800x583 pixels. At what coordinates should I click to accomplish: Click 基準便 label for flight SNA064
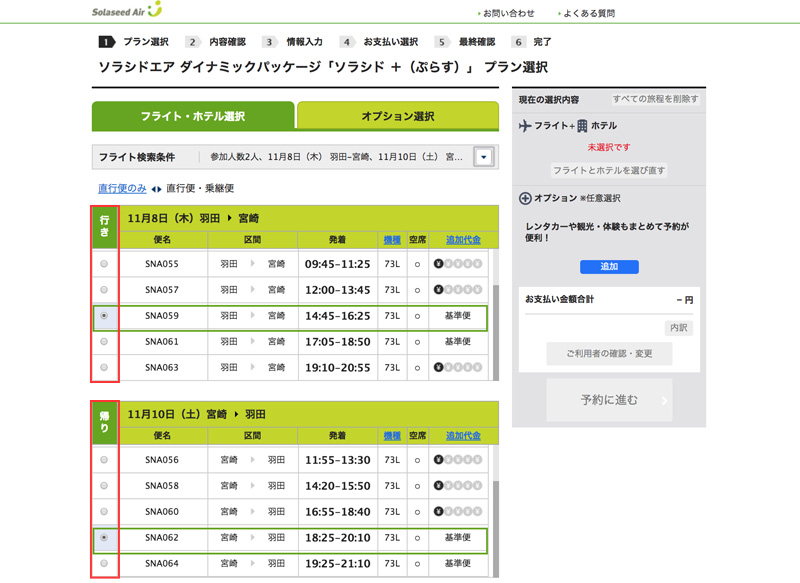coord(458,563)
